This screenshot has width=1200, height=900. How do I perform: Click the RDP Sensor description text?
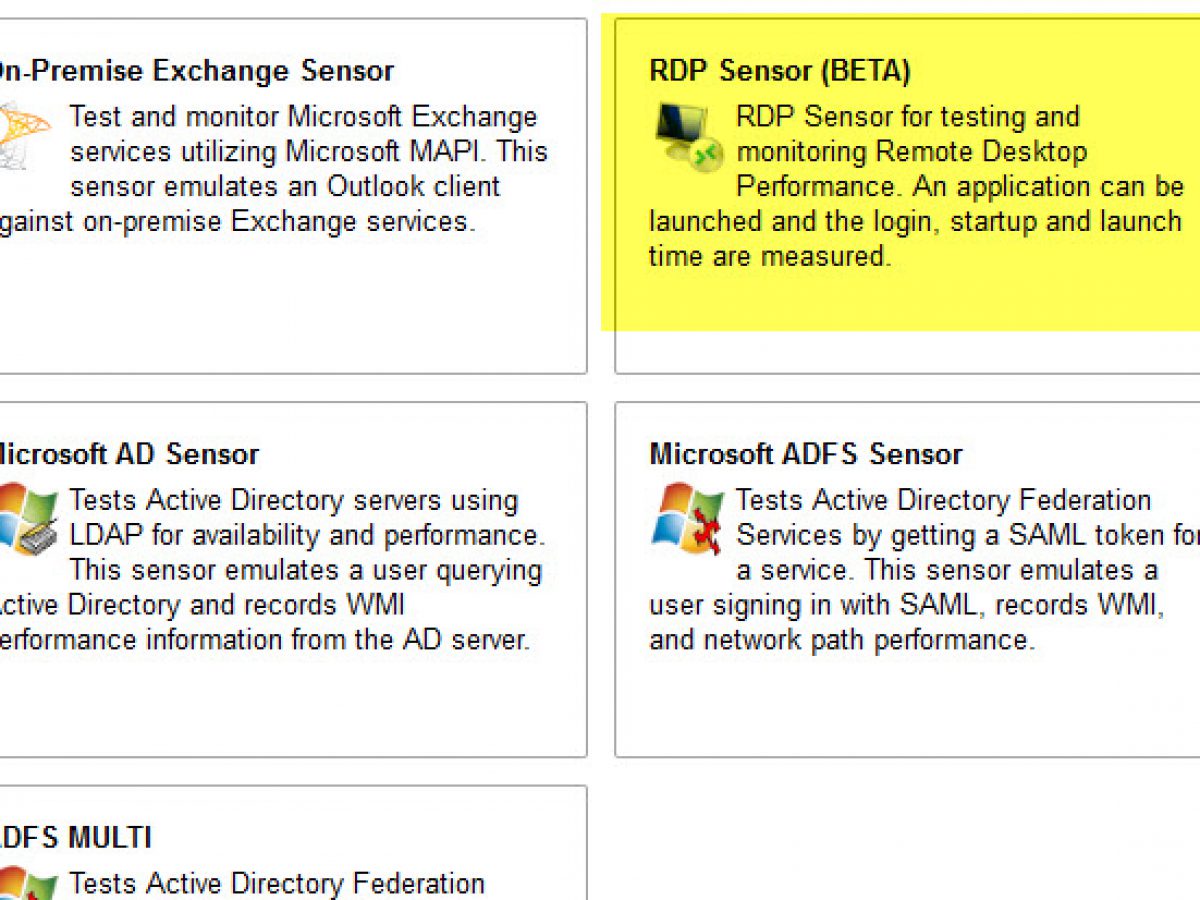(915, 186)
